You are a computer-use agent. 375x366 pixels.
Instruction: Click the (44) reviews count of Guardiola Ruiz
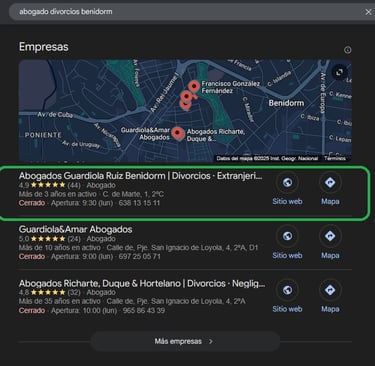click(74, 185)
